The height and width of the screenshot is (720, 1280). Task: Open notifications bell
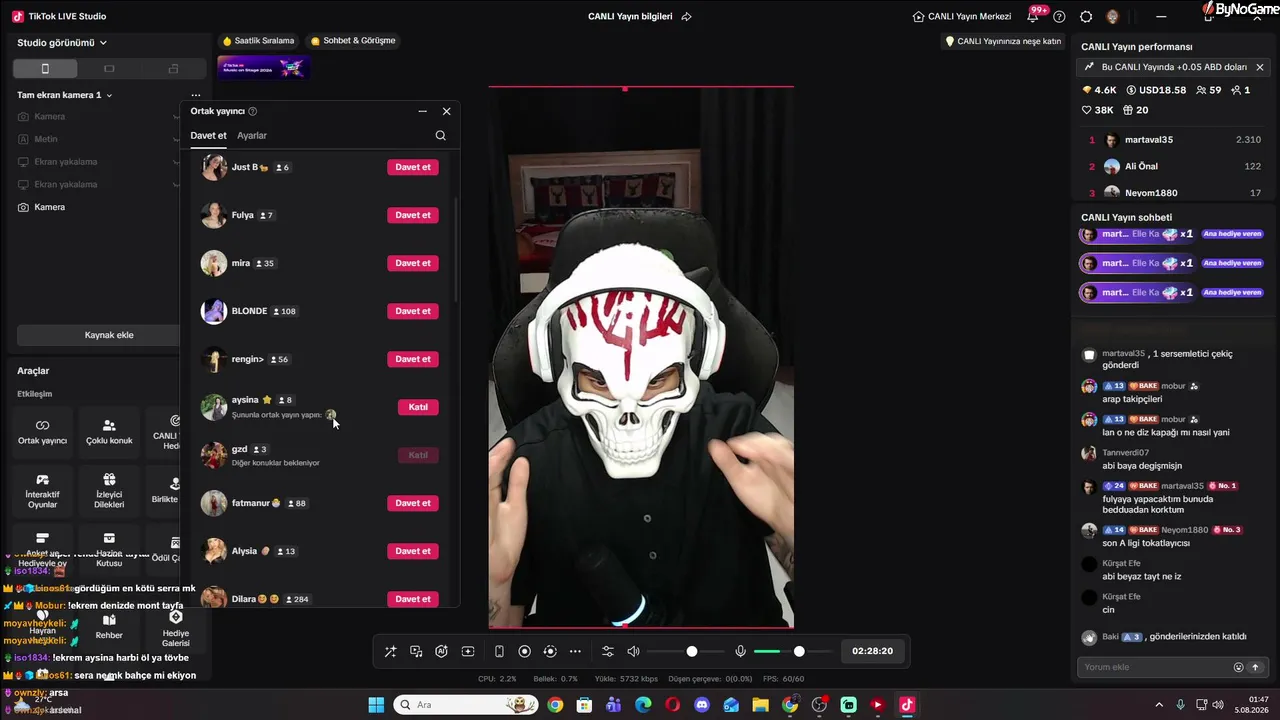pos(1033,16)
